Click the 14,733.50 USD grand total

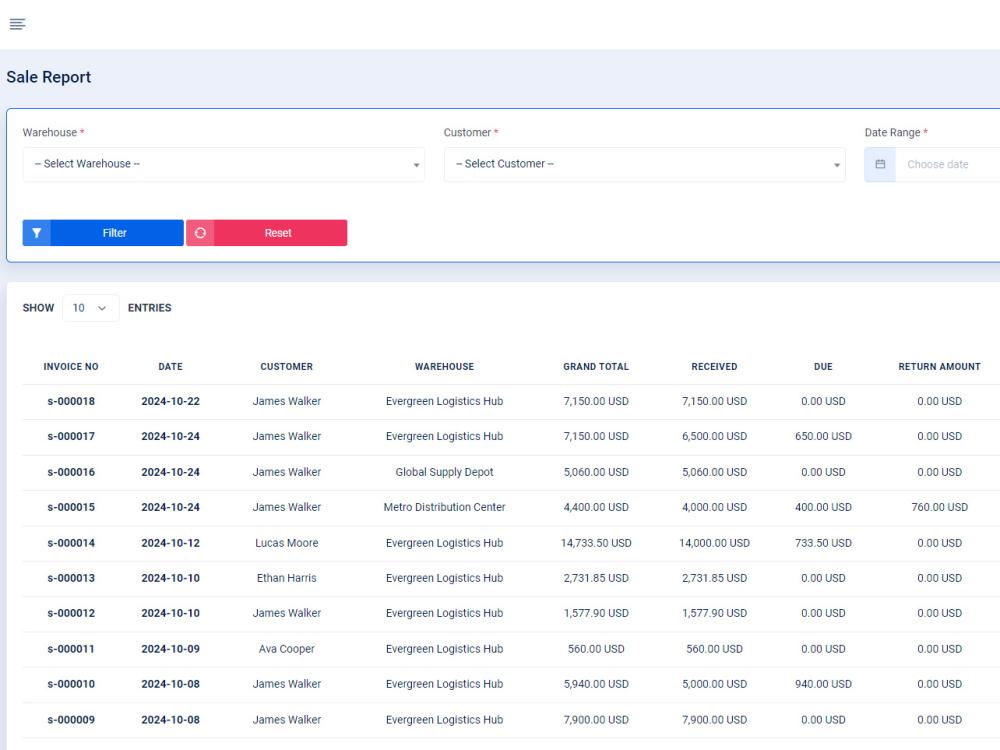[x=596, y=543]
